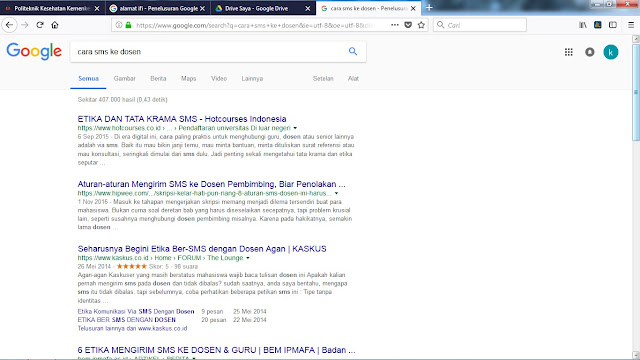Click the forward navigation arrow
Viewport: 640px width, 360px height.
click(25, 25)
